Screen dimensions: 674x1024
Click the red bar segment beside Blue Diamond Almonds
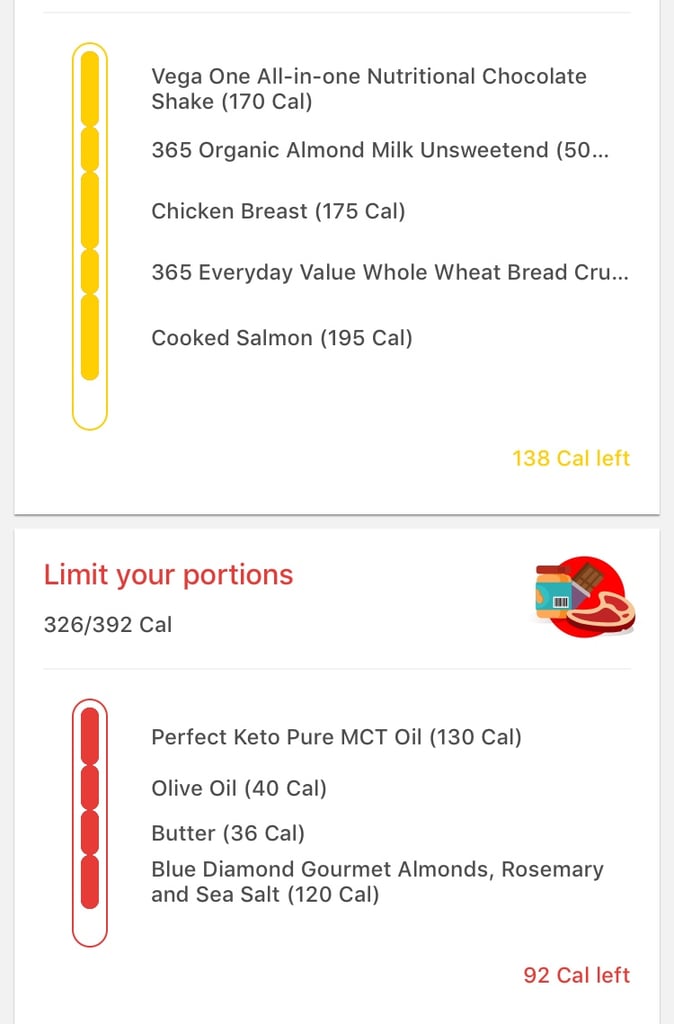click(90, 882)
